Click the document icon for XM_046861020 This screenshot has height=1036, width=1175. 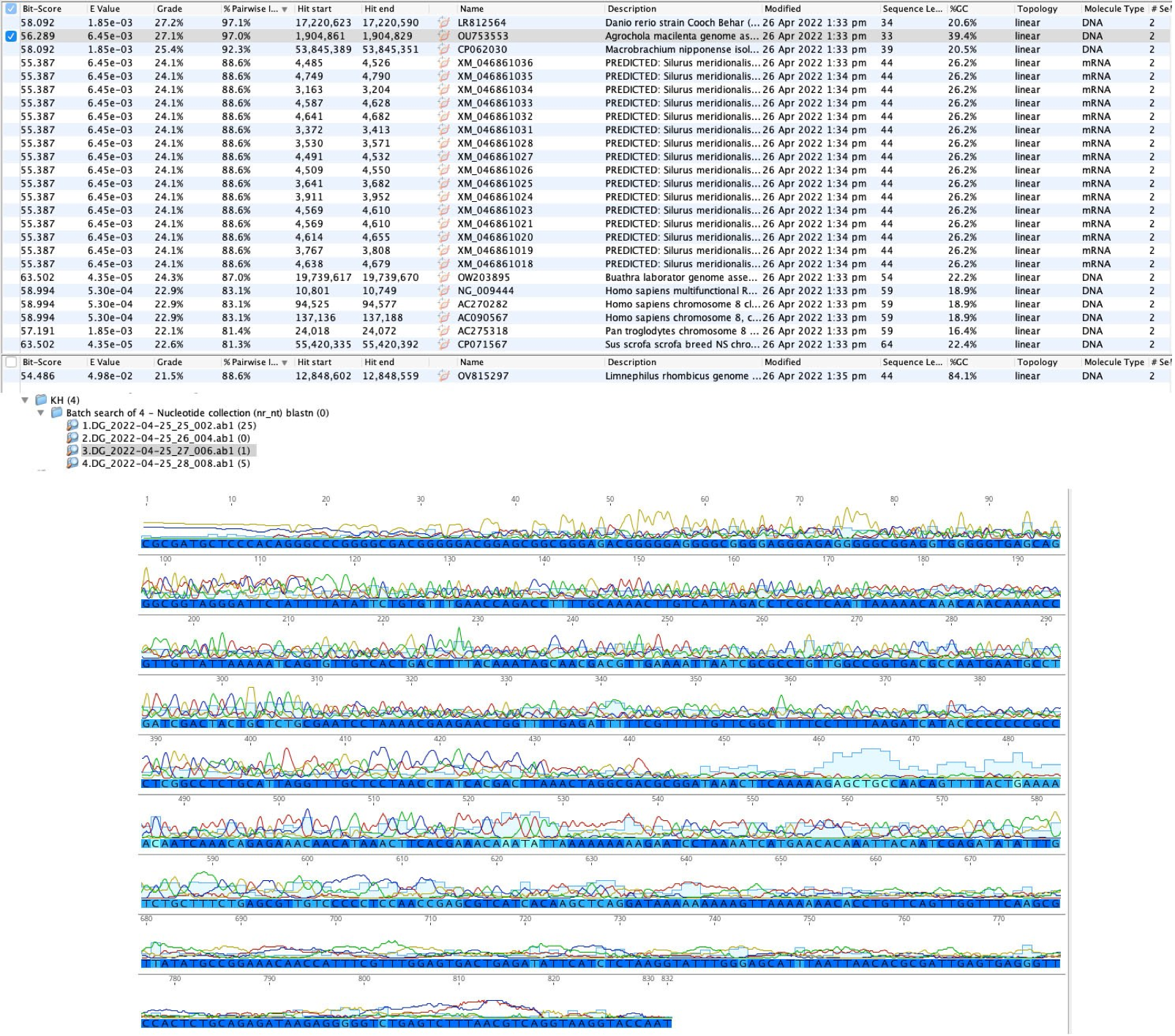[443, 237]
